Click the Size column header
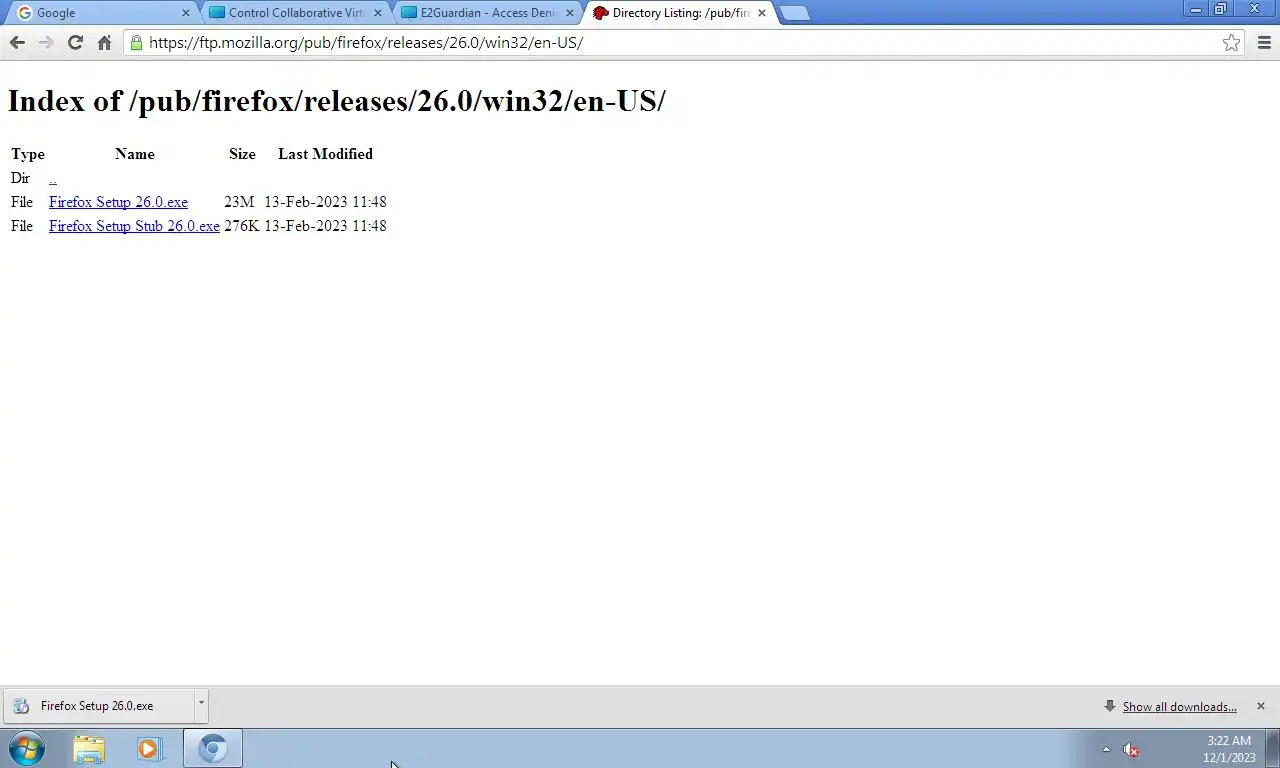The width and height of the screenshot is (1280, 768). (x=242, y=154)
